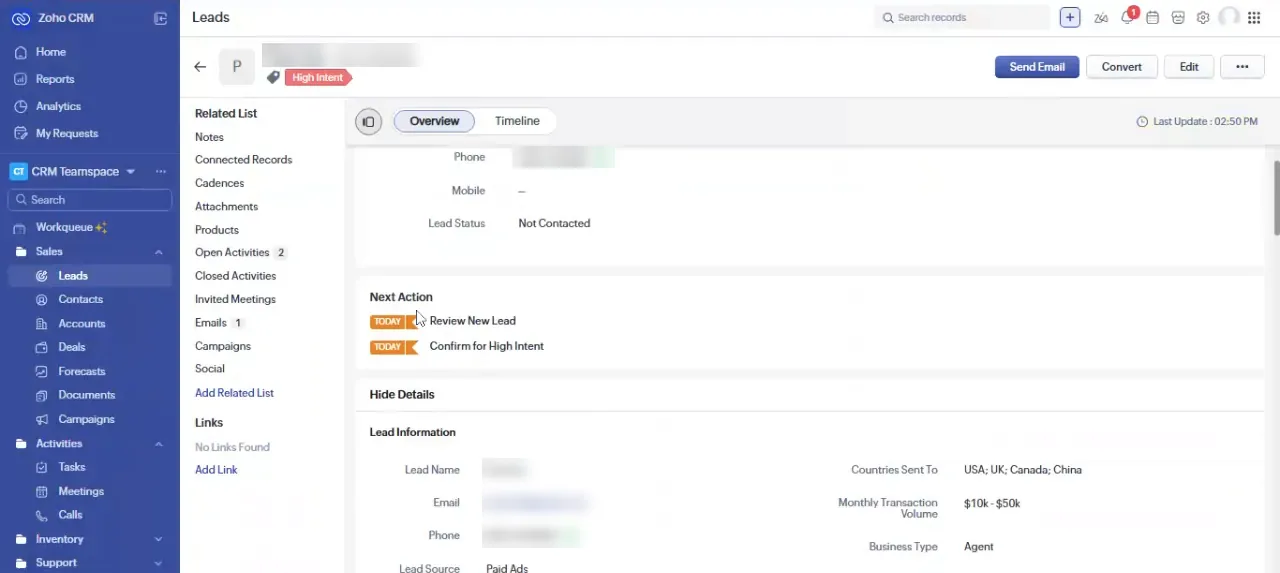Collapse the Sales section
The image size is (1280, 573).
(158, 252)
